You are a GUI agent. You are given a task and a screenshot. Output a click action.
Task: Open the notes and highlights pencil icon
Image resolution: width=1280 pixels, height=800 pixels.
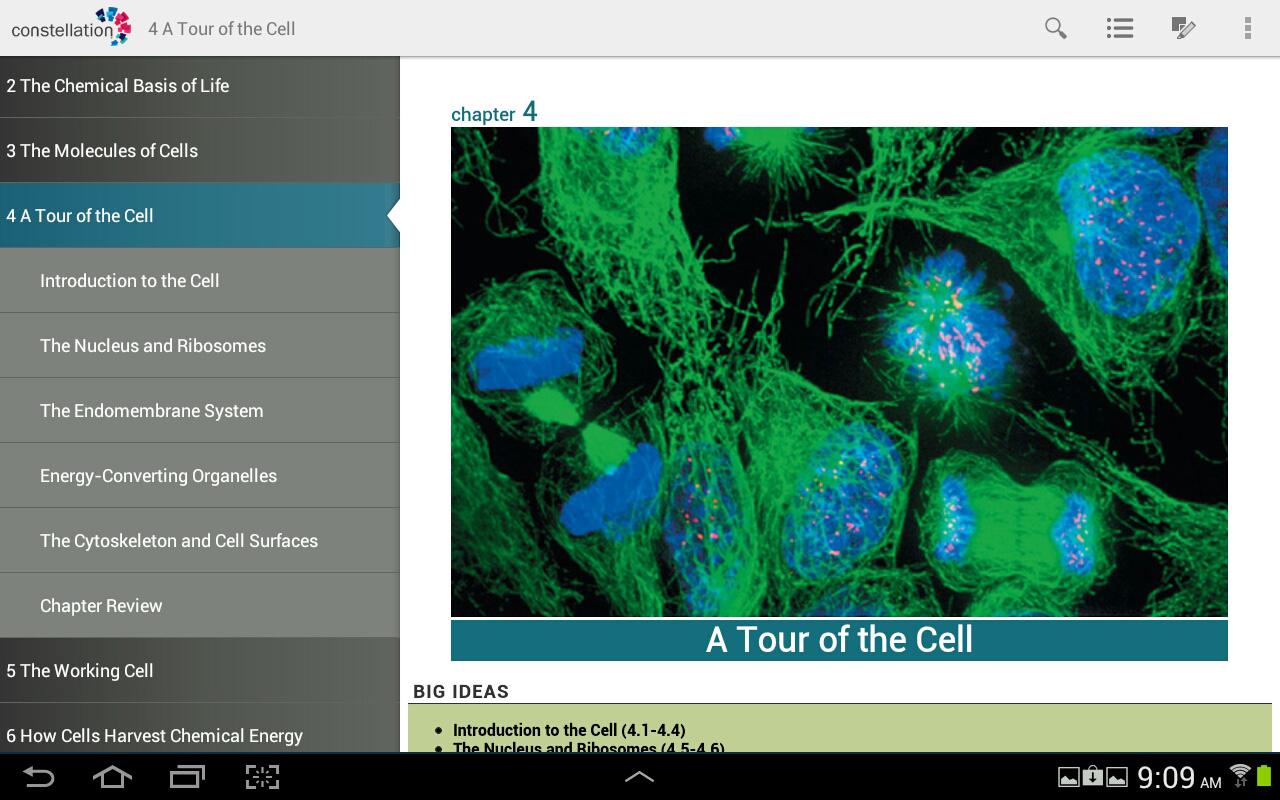(x=1183, y=28)
